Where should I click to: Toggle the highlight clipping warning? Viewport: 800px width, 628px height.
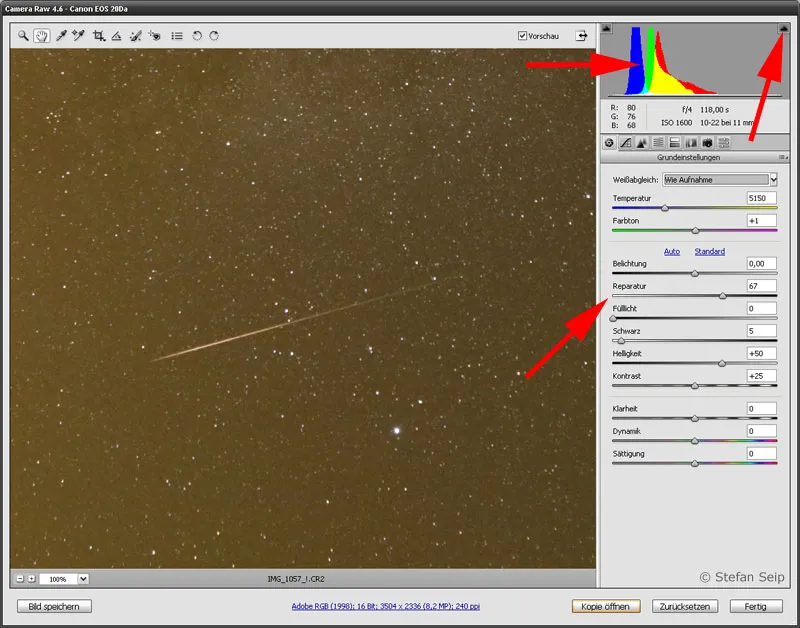click(x=783, y=29)
